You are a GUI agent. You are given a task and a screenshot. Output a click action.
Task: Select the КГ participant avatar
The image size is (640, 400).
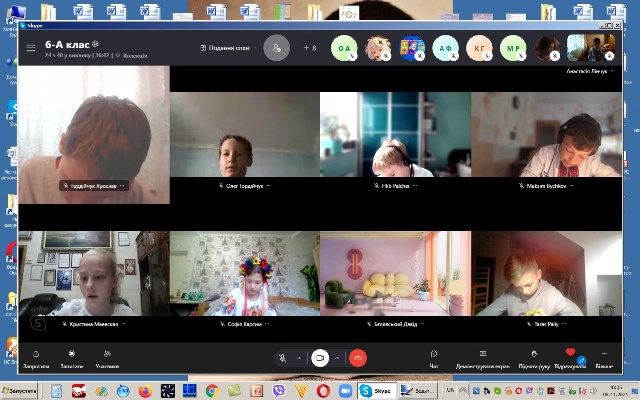tap(480, 47)
